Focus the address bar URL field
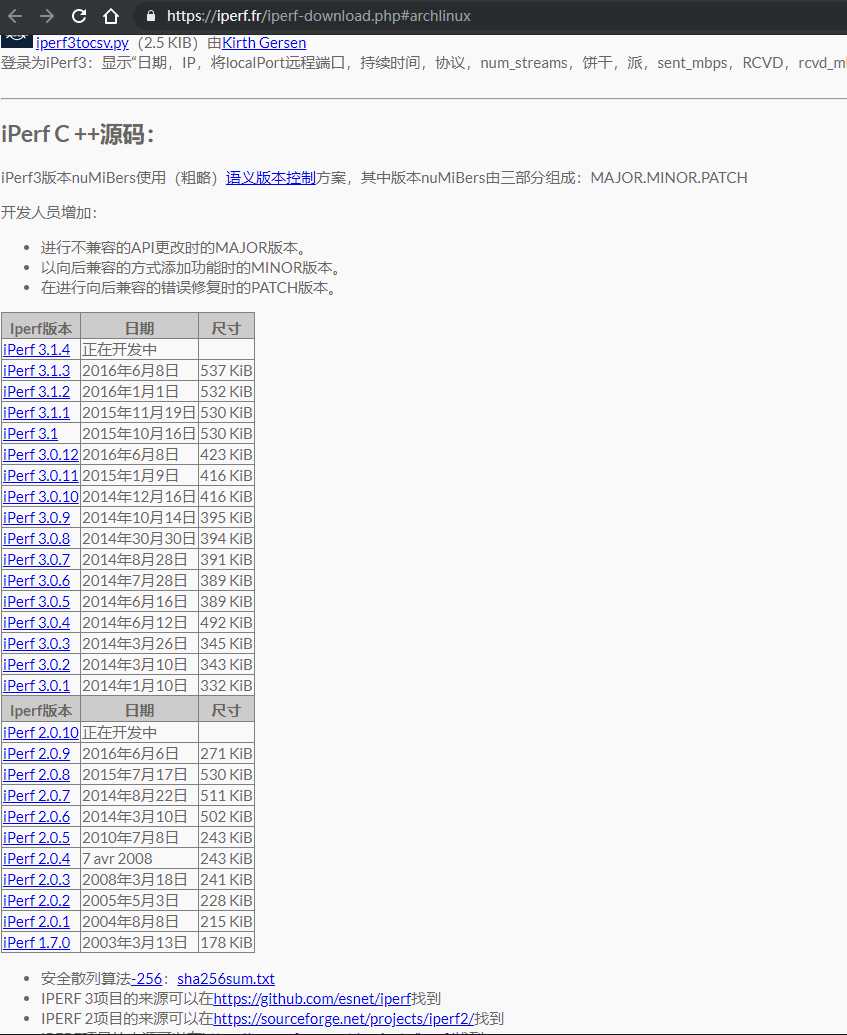Screen dimensions: 847x1035 click(x=319, y=16)
